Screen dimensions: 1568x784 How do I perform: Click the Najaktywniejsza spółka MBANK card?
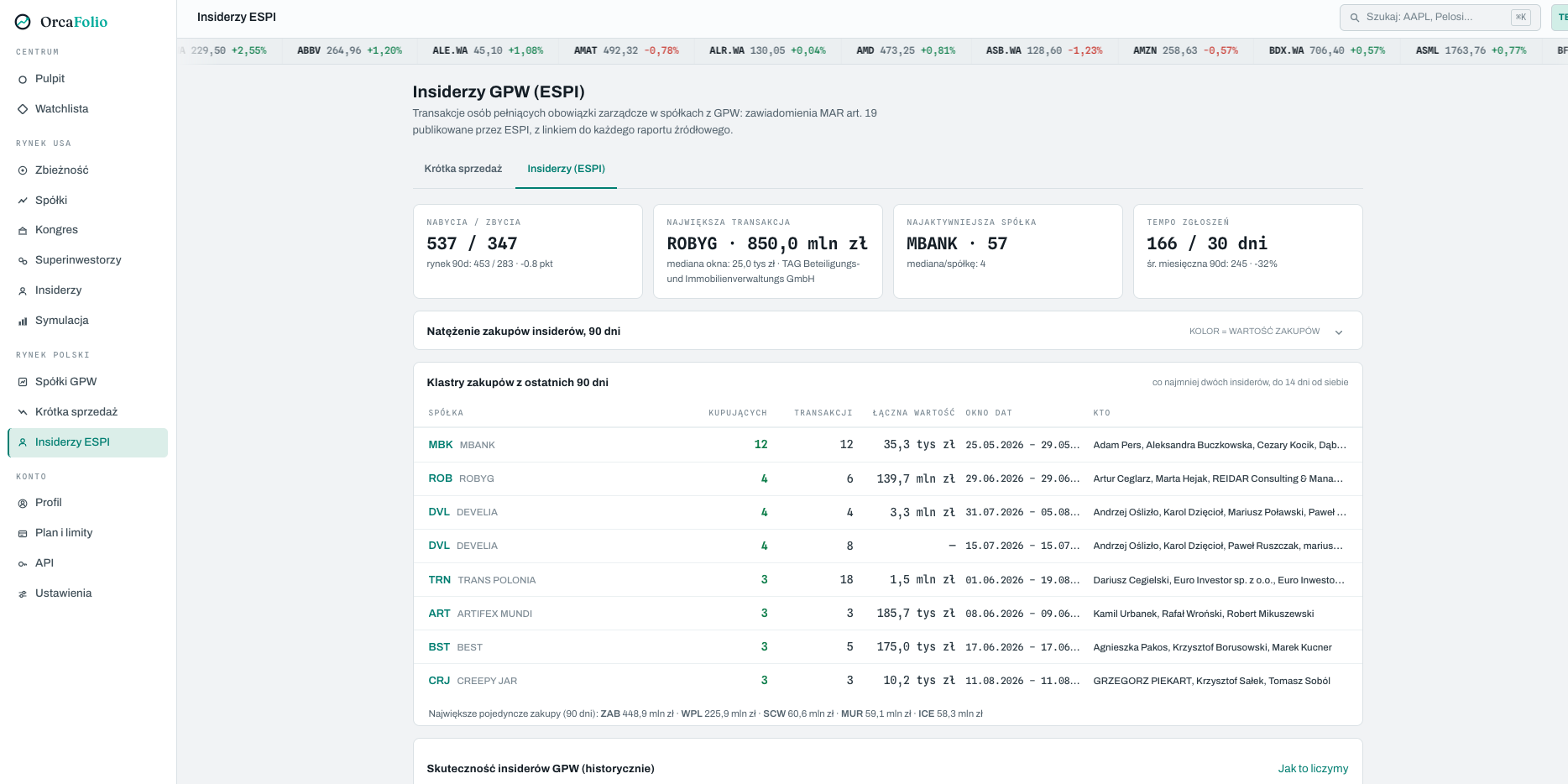[x=1008, y=251]
